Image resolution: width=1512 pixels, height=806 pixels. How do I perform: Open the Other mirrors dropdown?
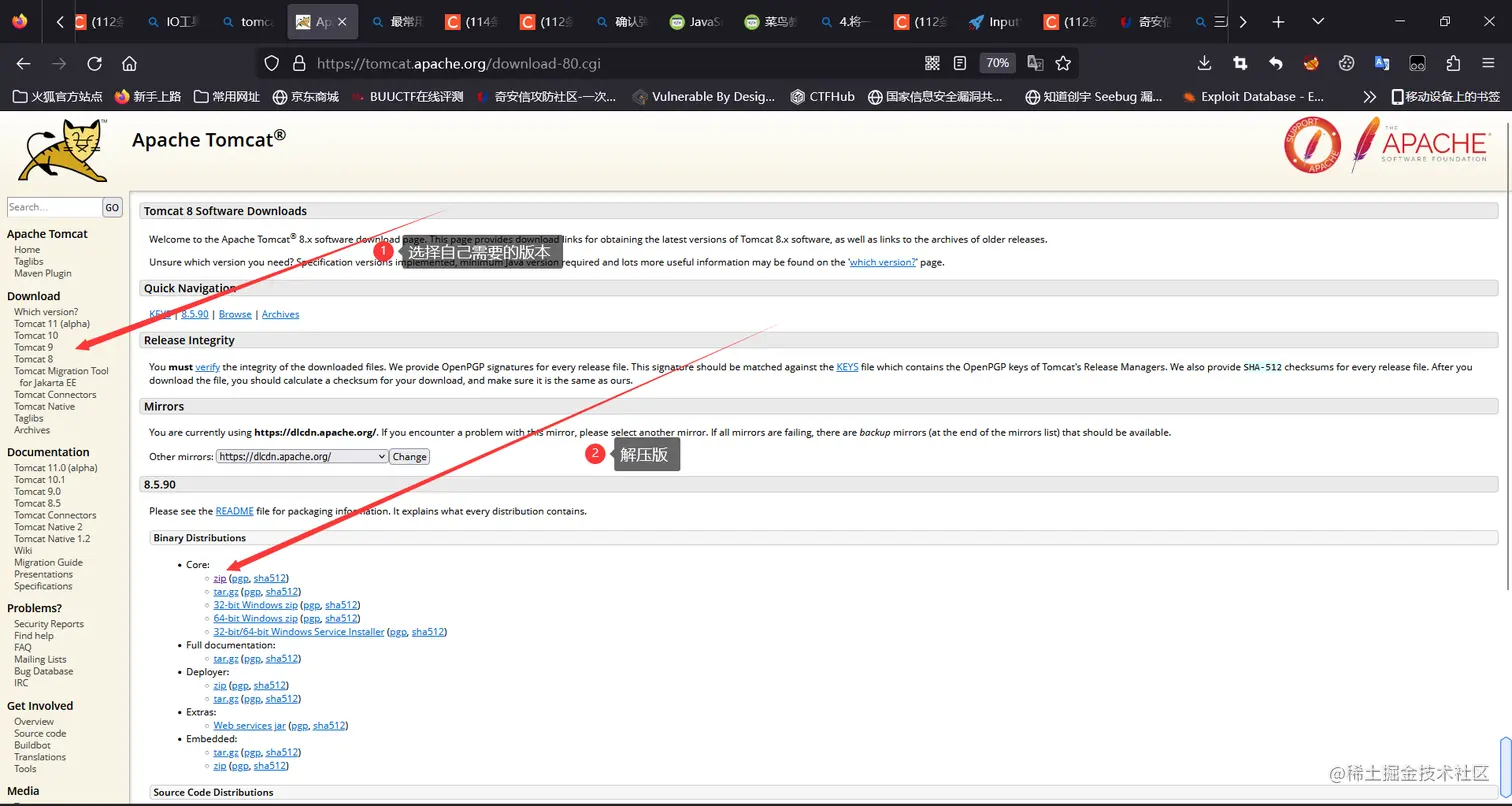pos(302,456)
